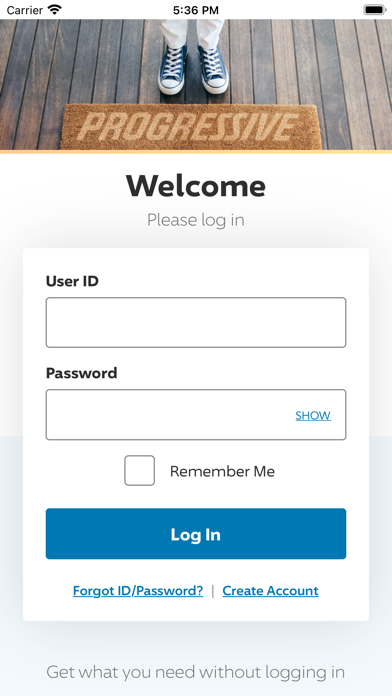
Task: Tap the Welcome heading
Action: [196, 186]
